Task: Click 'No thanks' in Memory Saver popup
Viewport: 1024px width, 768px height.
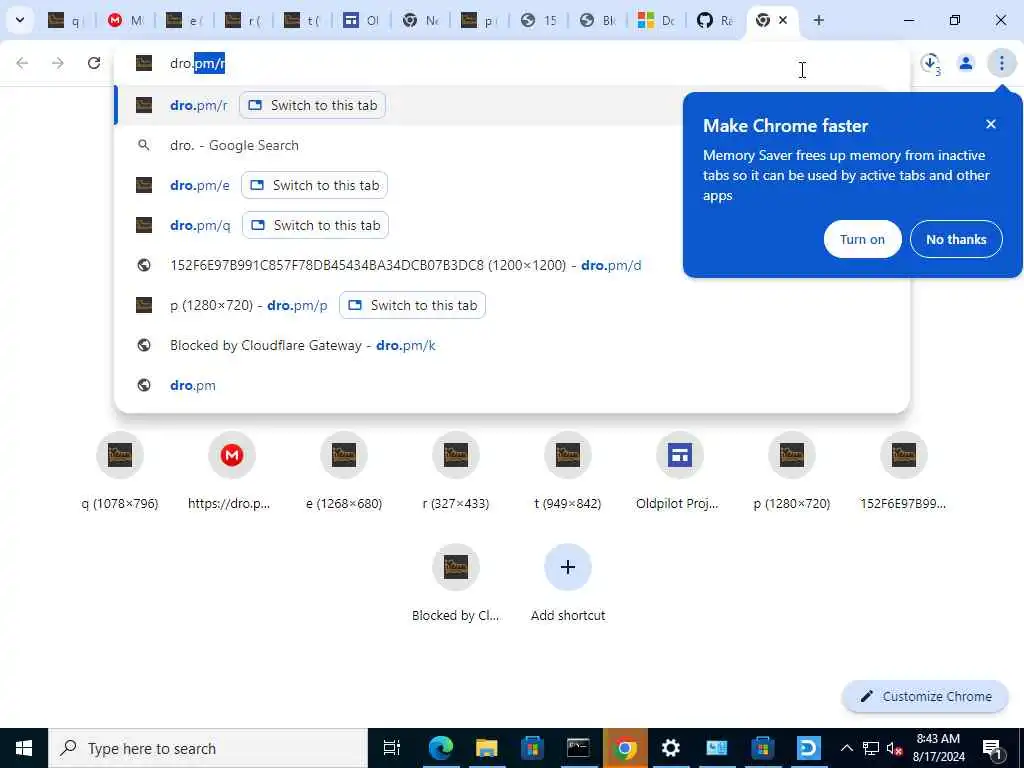Action: 955,239
